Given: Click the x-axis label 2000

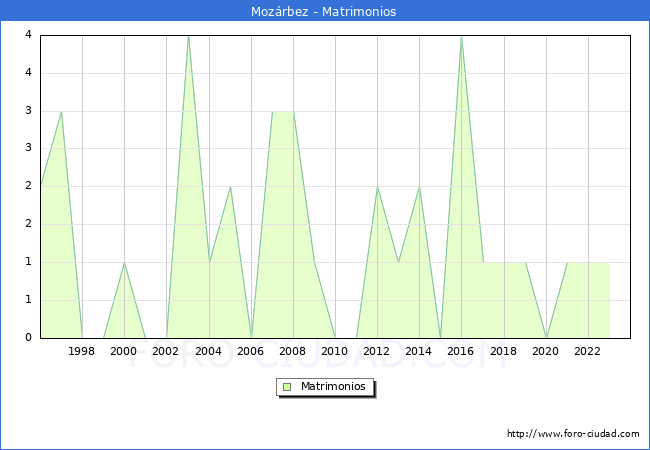Looking at the screenshot, I should coord(124,351).
